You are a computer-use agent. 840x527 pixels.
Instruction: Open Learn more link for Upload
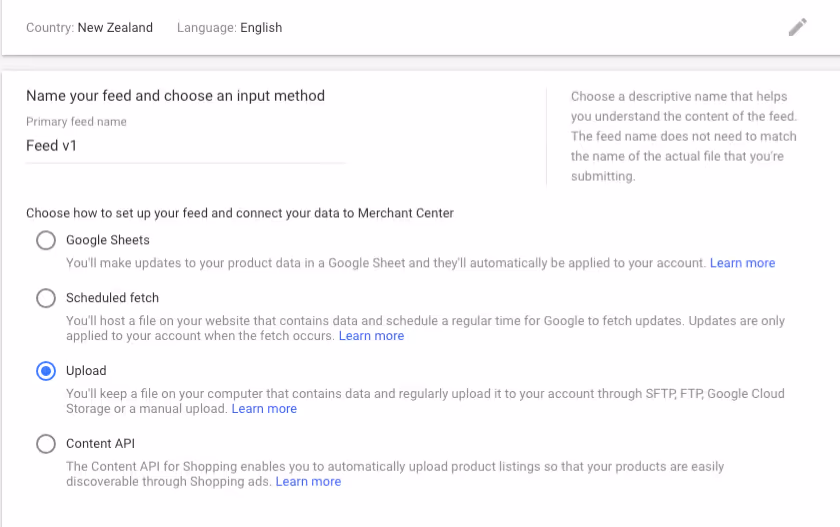tap(264, 409)
